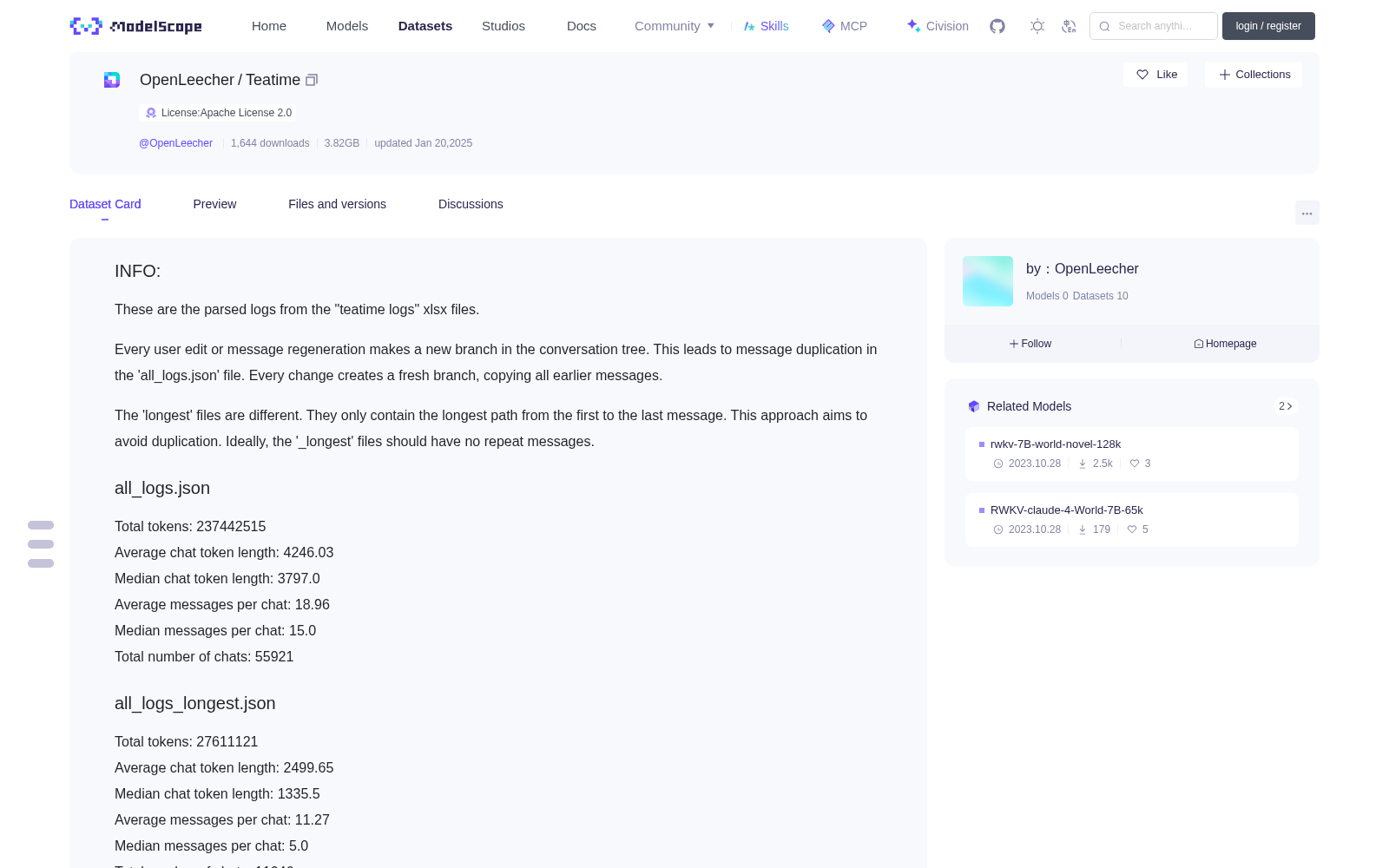Switch language with the translate icon
This screenshot has width=1389, height=868.
pos(1069,26)
